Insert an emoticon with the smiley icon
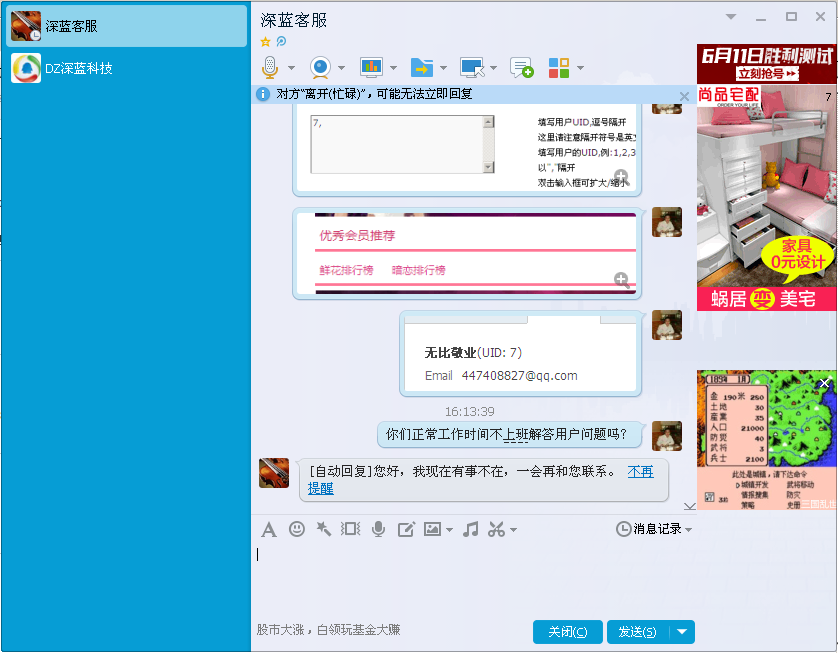This screenshot has width=838, height=653. click(296, 529)
